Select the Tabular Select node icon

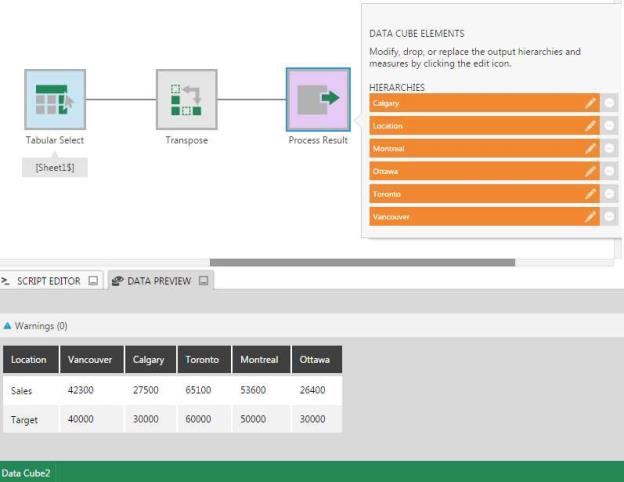tap(55, 99)
